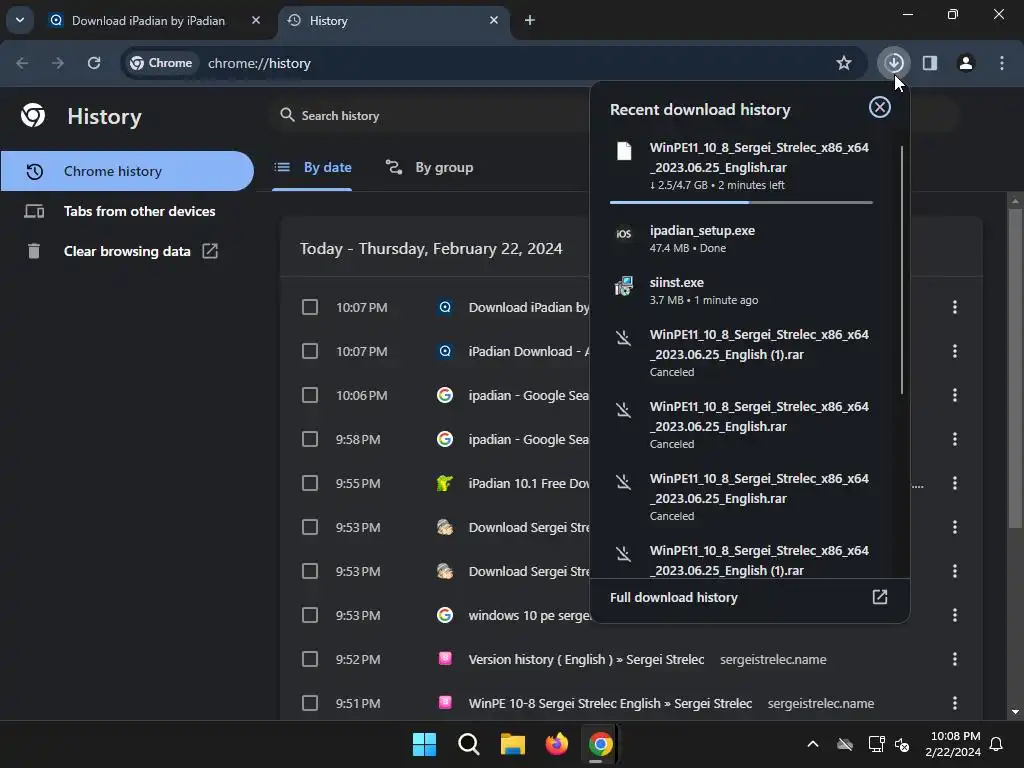Check the 10:07 PM iPadian Download entry checkbox
The image size is (1024, 768).
point(310,351)
